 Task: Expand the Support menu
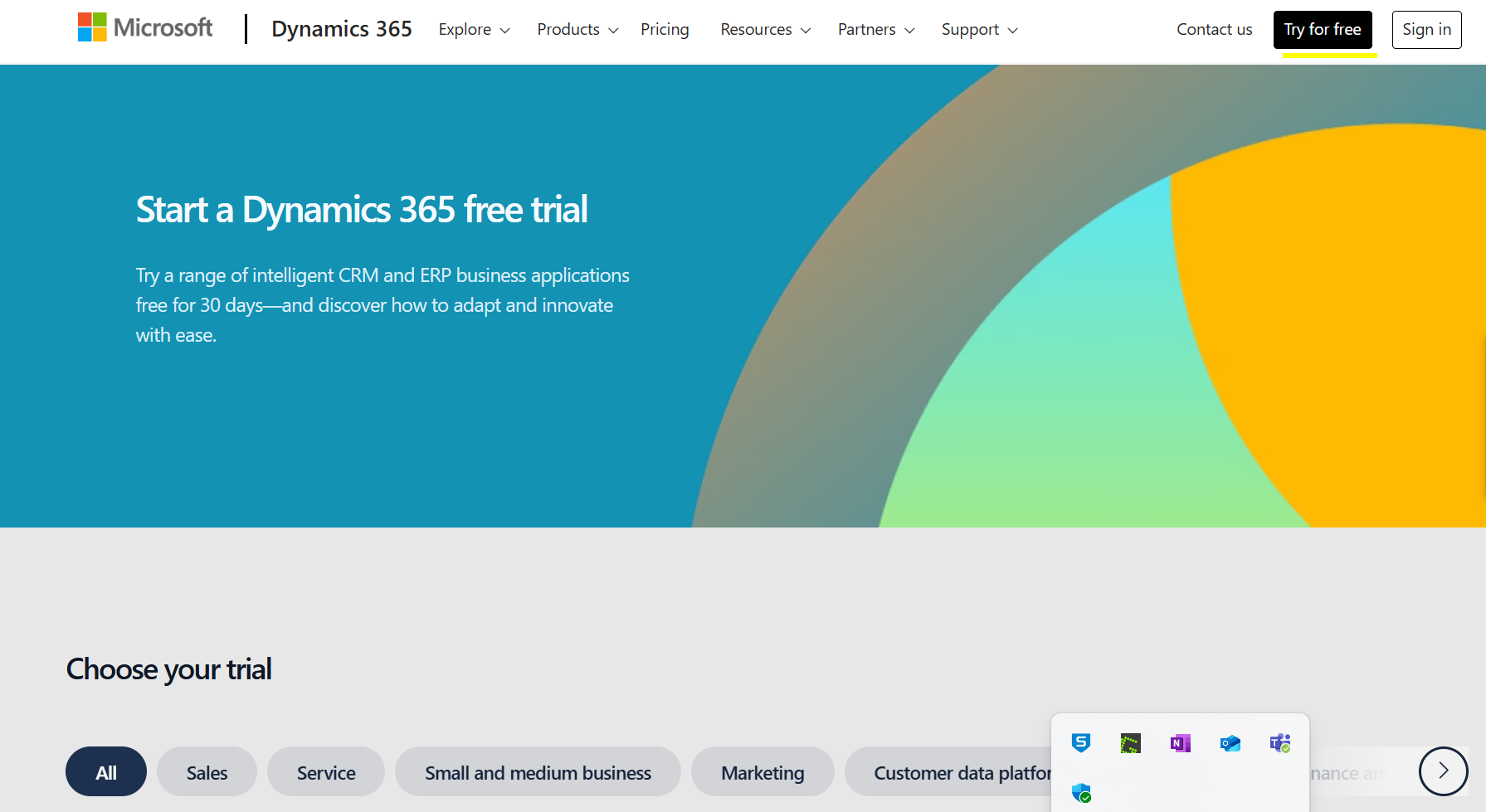[979, 30]
